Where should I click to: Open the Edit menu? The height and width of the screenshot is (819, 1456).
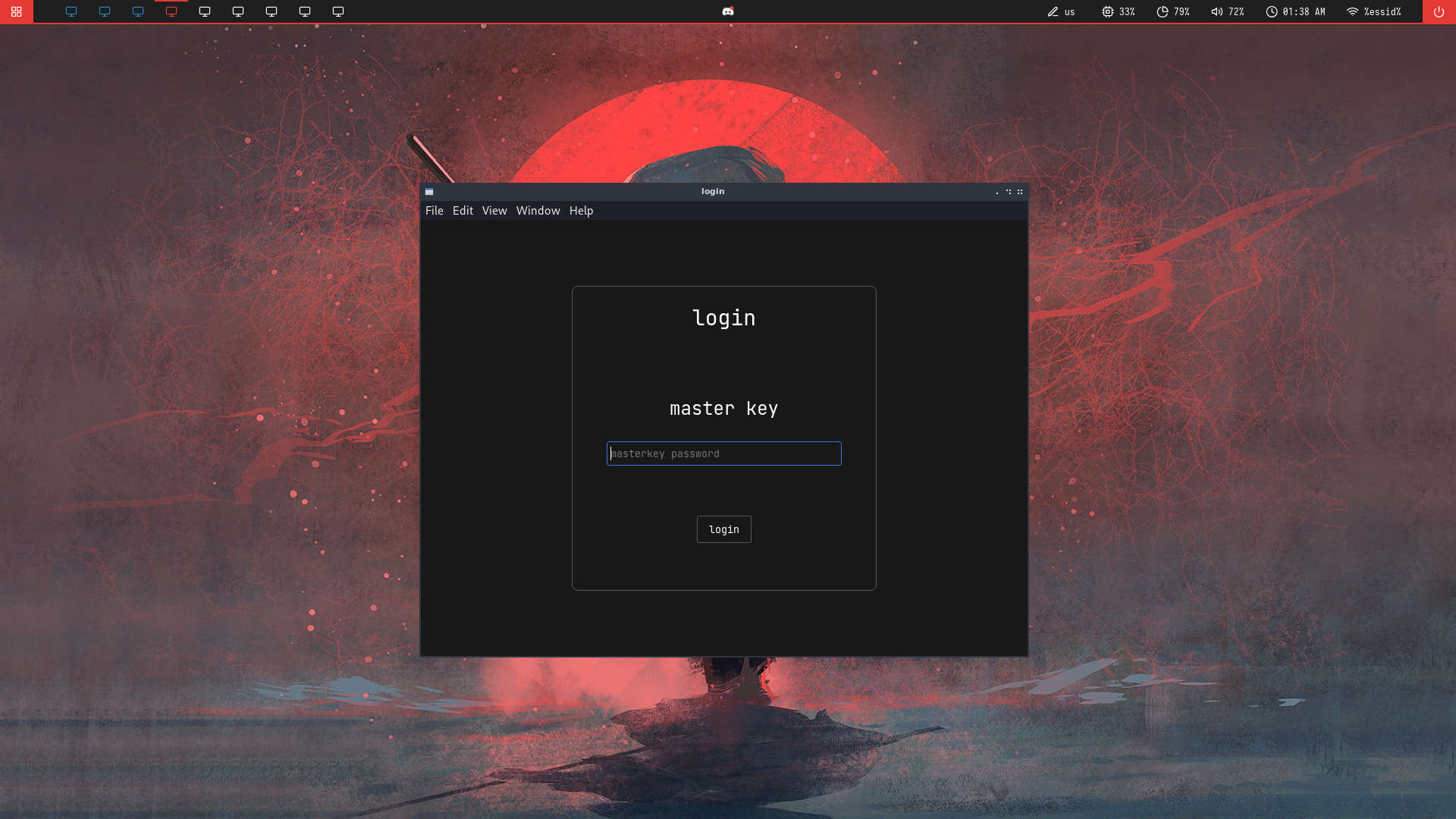(463, 211)
